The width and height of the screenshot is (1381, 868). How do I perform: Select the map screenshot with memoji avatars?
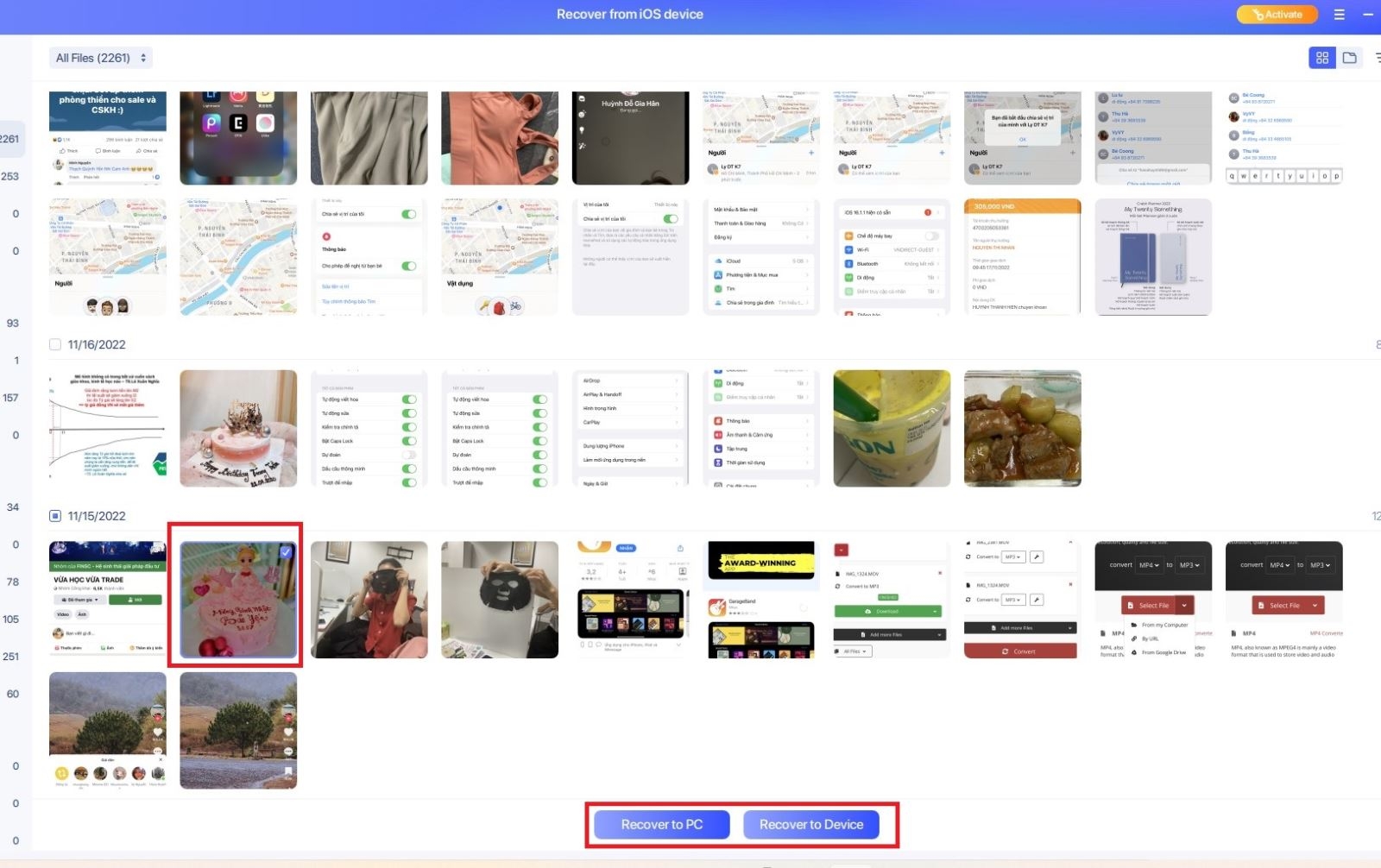[108, 257]
